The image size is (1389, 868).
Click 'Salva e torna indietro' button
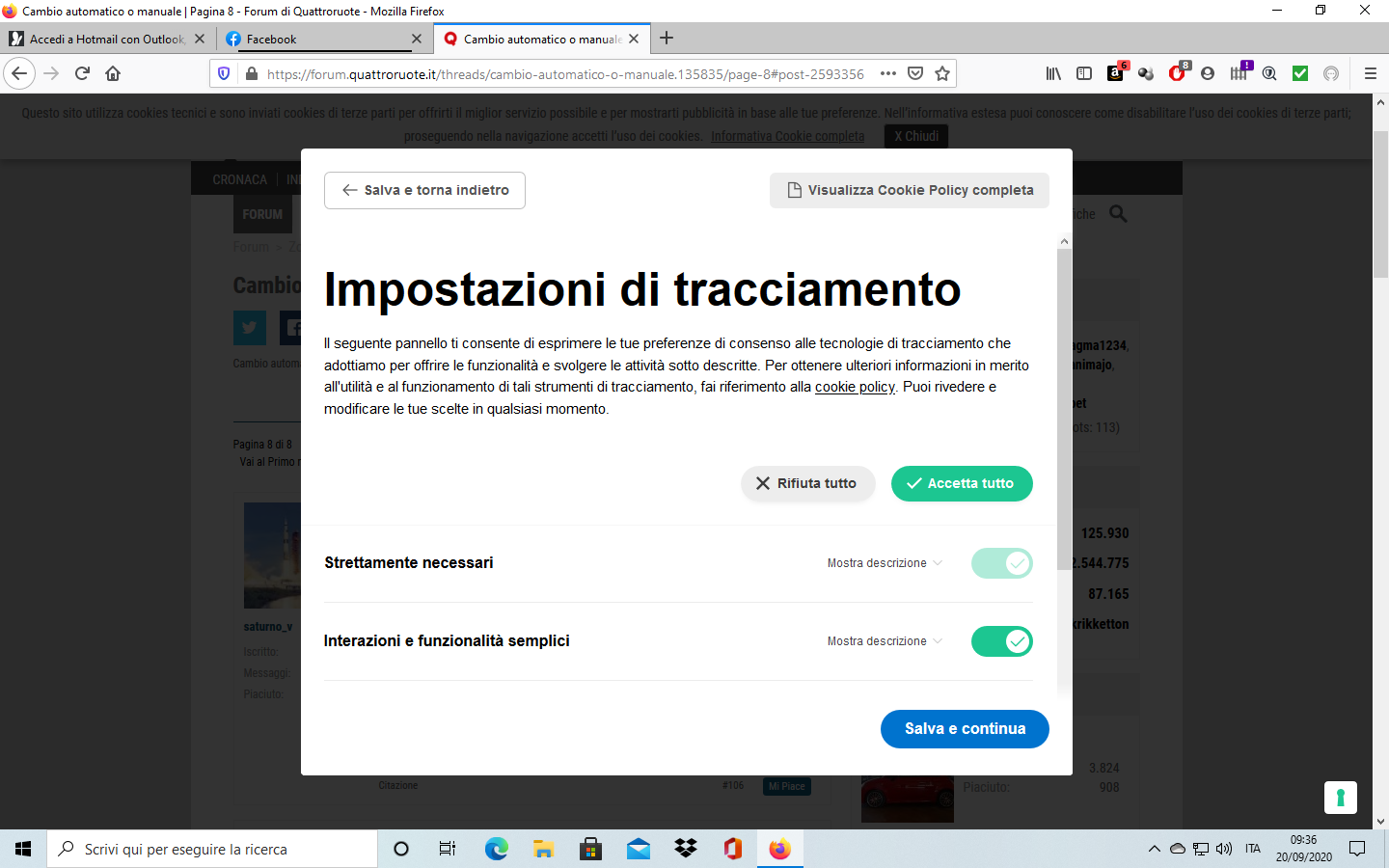(x=424, y=190)
